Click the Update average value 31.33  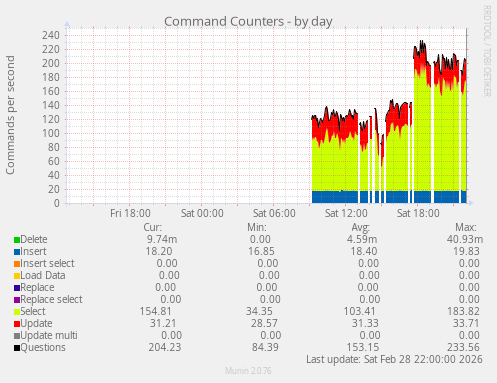point(365,323)
